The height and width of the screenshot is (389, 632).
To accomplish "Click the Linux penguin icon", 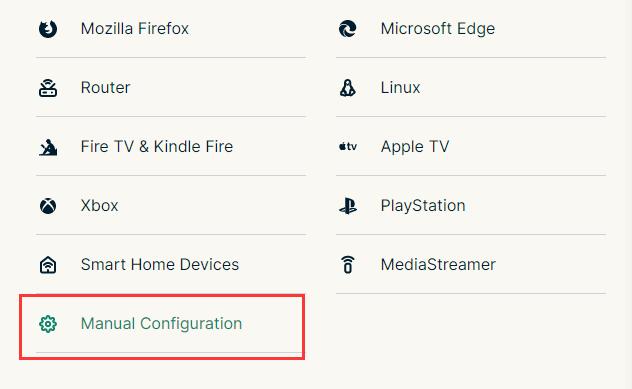I will point(347,88).
